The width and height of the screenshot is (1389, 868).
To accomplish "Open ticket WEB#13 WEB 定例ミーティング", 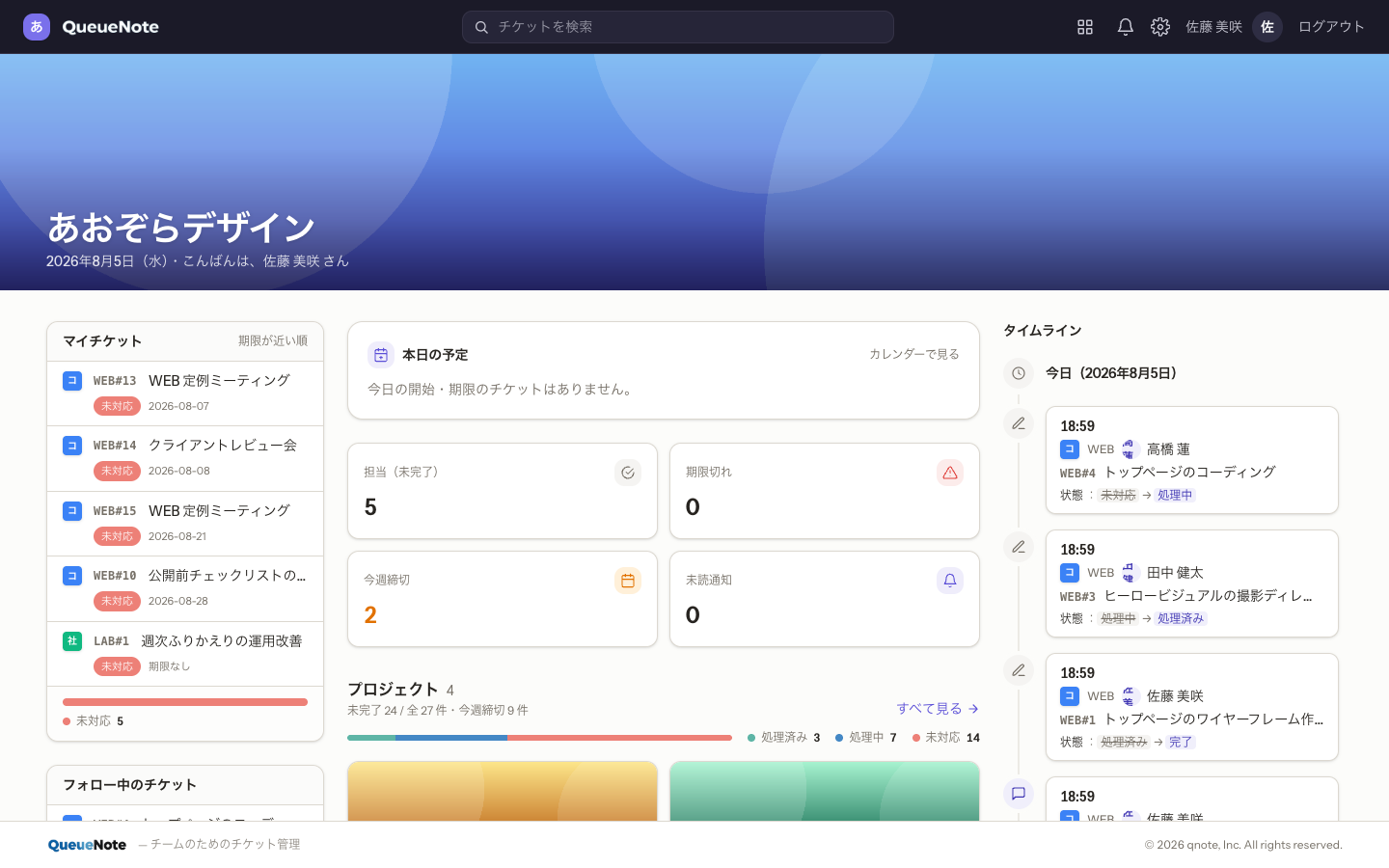I will pos(185,393).
